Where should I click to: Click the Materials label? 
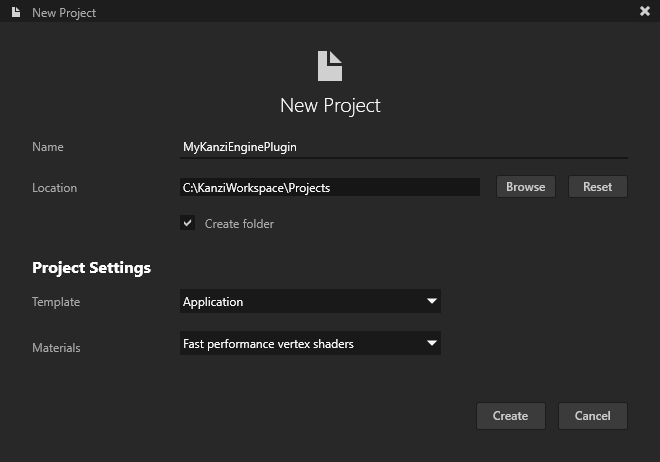point(56,348)
